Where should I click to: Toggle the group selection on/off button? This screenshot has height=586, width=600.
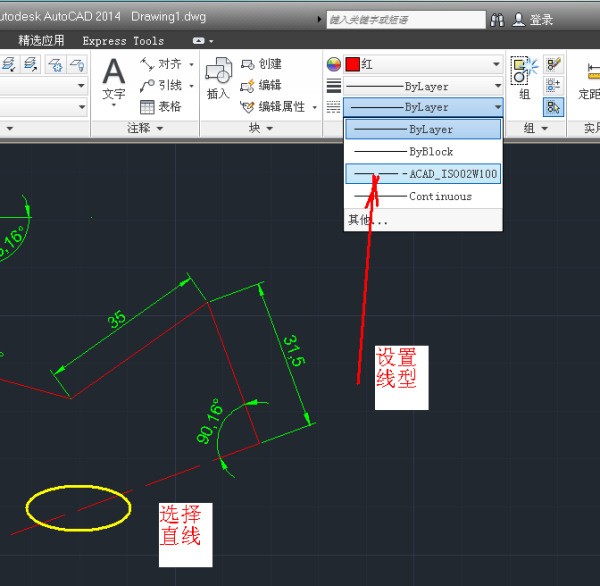(553, 106)
